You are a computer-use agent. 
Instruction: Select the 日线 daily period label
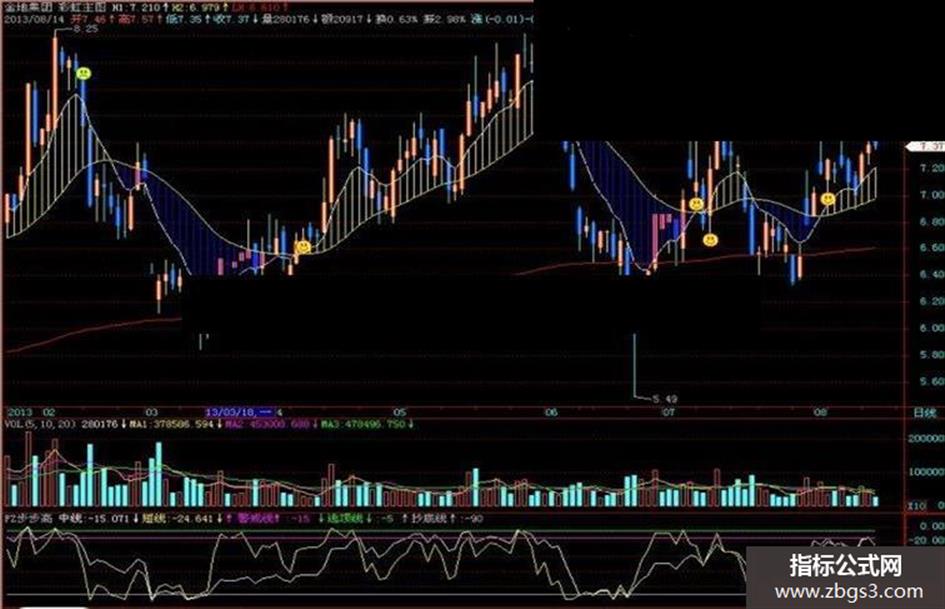pos(925,413)
